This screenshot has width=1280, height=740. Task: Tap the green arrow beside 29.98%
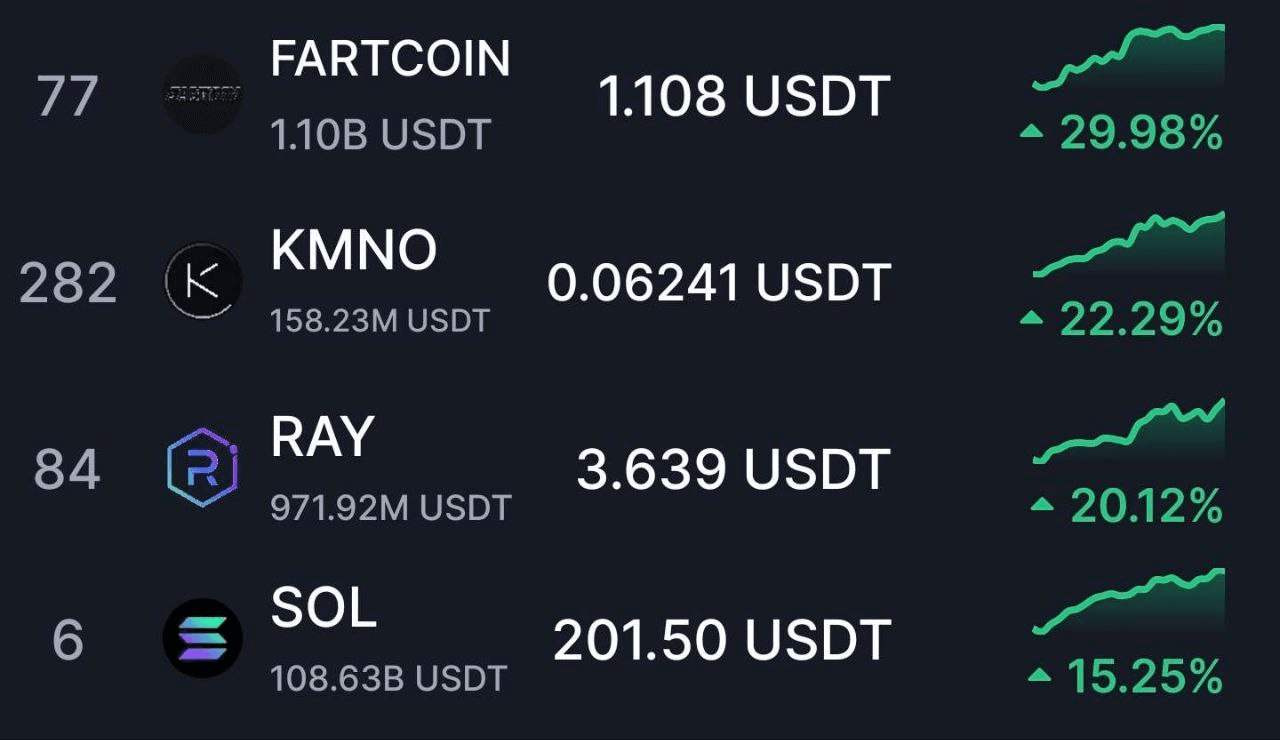pos(1034,132)
